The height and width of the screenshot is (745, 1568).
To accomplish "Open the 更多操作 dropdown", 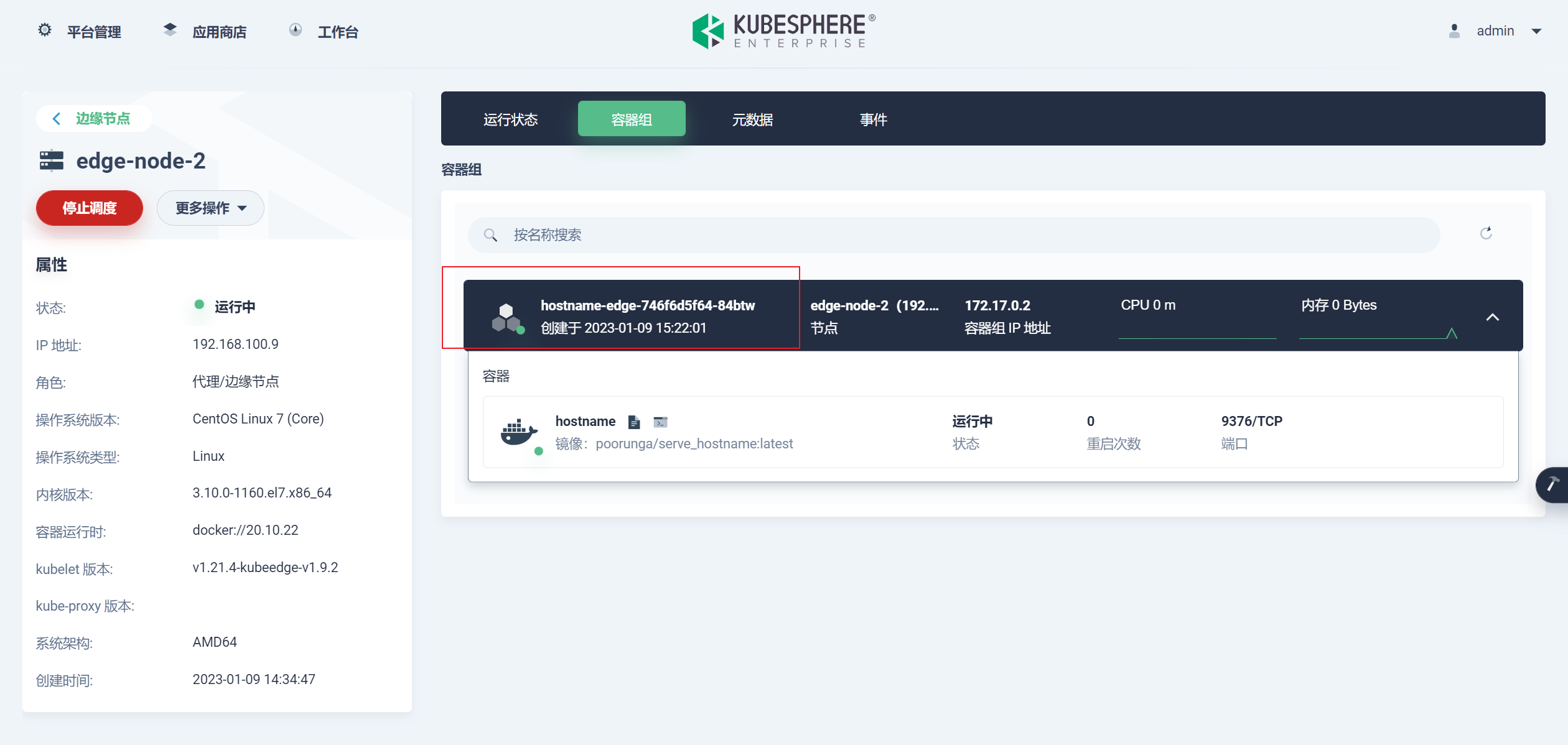I will pos(210,208).
